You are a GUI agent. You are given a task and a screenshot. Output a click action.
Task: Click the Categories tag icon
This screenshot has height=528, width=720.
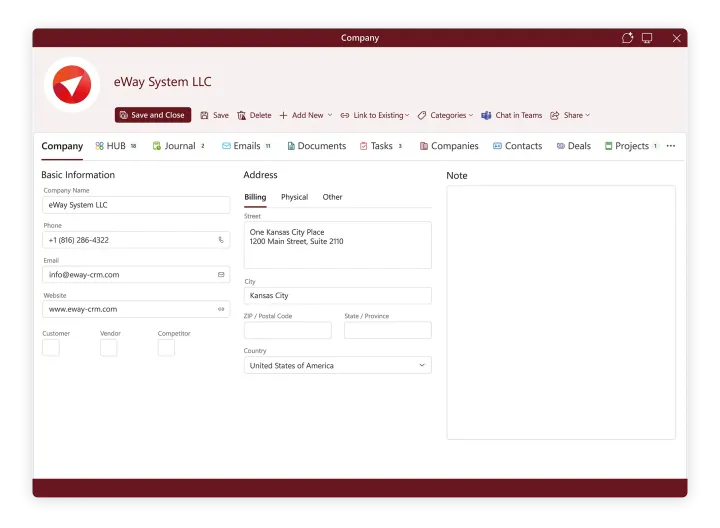point(422,115)
